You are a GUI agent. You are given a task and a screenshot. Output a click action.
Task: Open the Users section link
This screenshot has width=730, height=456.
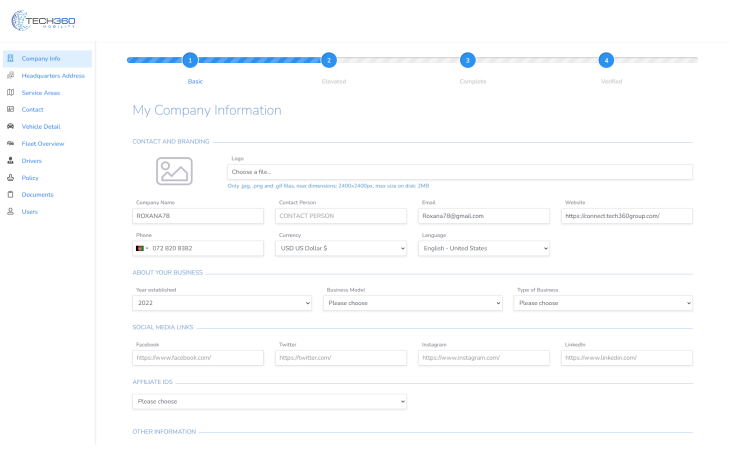tap(29, 211)
